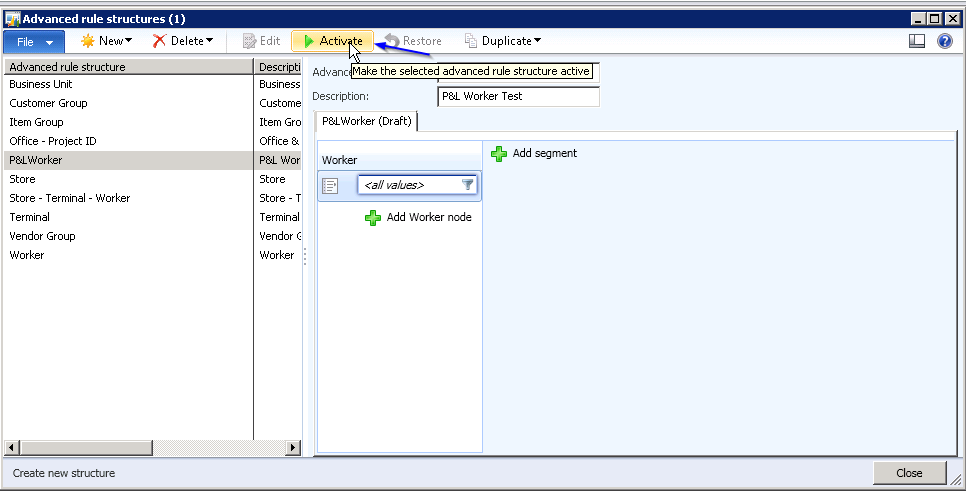The image size is (966, 491).
Task: Open the New dropdown menu
Action: (106, 41)
